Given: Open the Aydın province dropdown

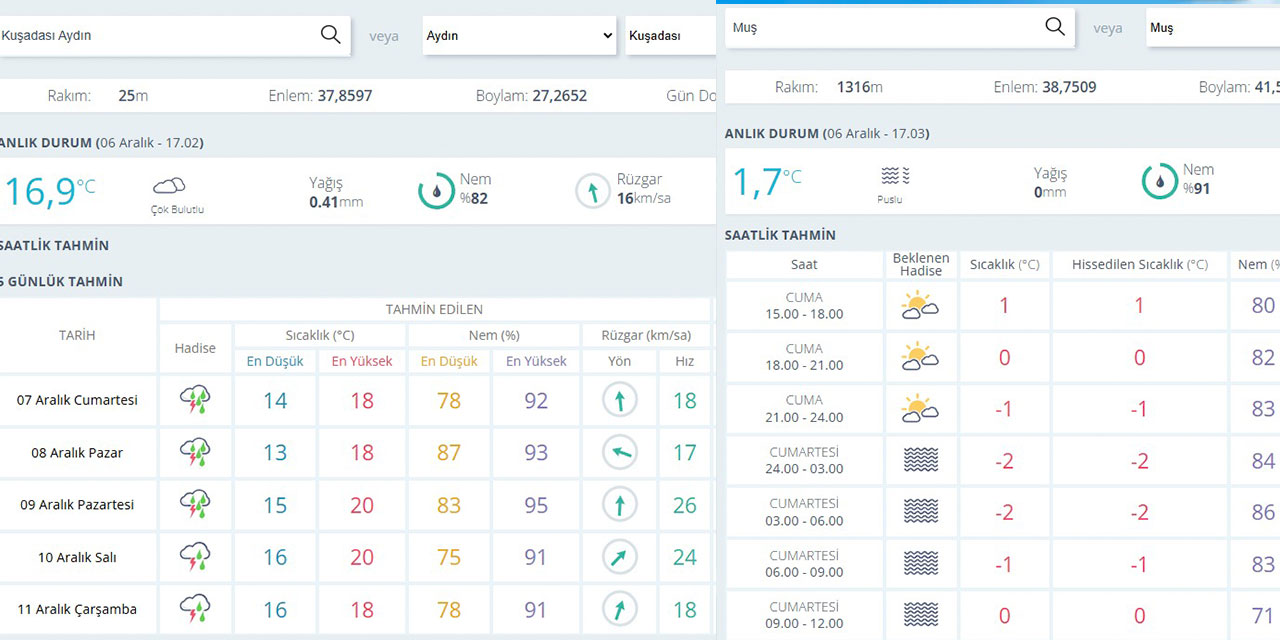Looking at the screenshot, I should [519, 35].
